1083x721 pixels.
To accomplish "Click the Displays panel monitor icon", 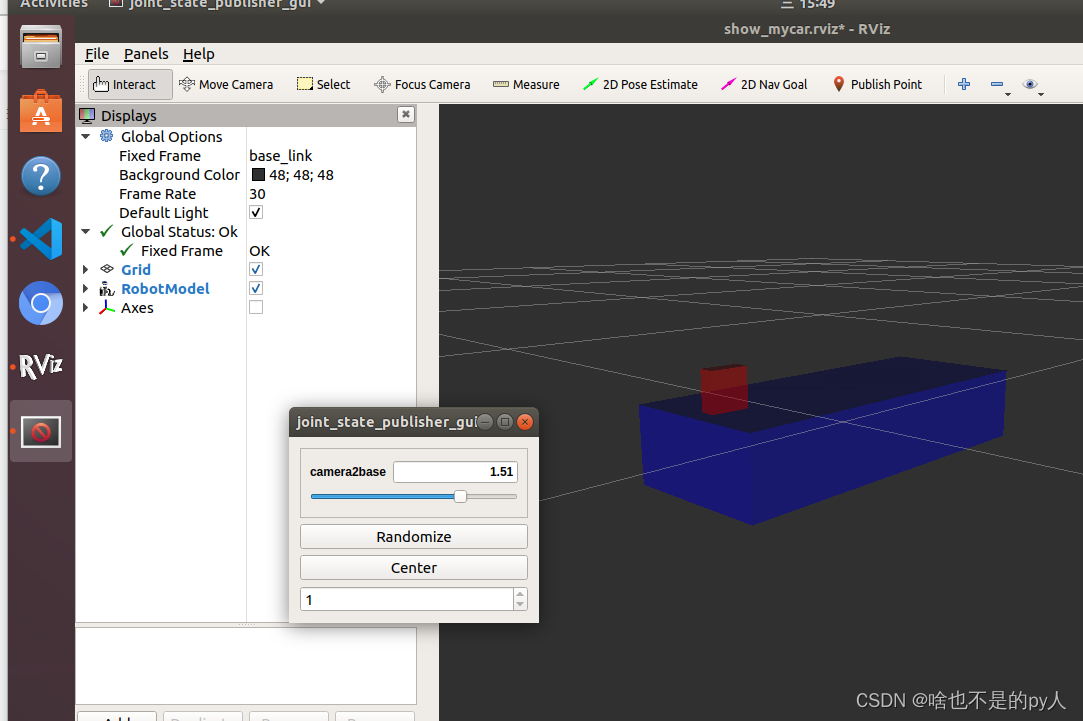I will 87,115.
